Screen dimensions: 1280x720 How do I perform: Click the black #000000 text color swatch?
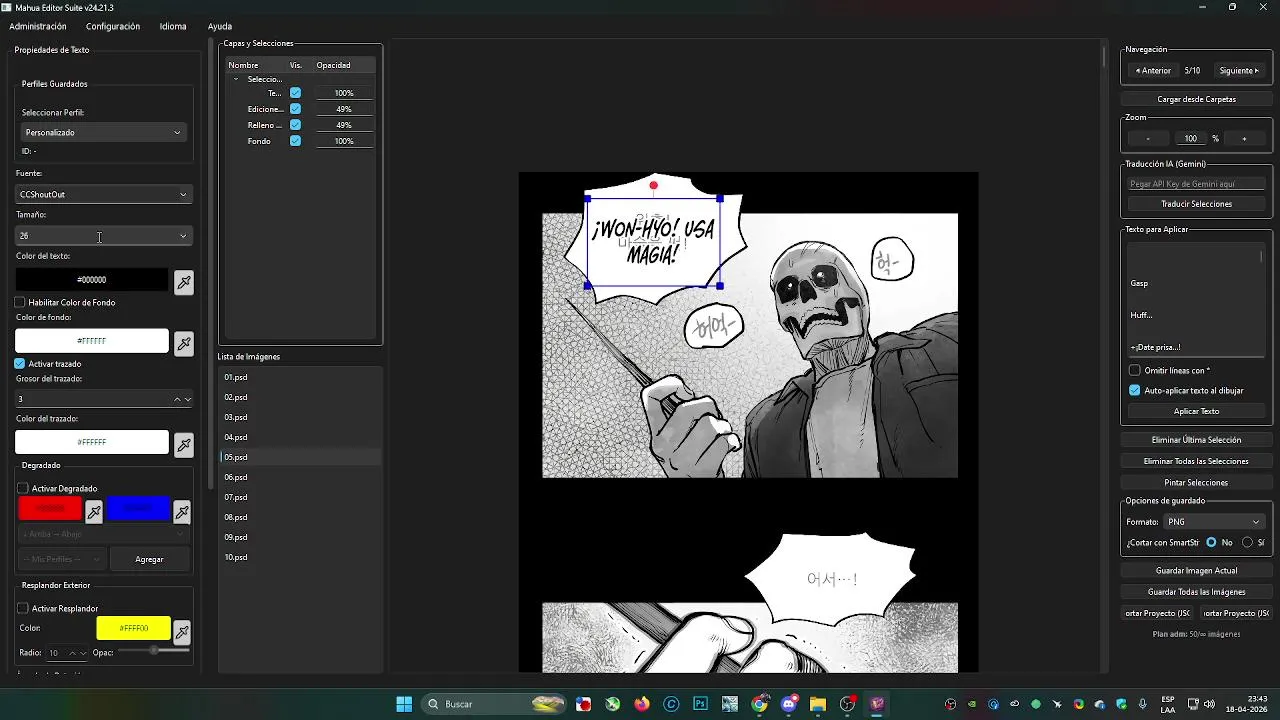coord(92,280)
